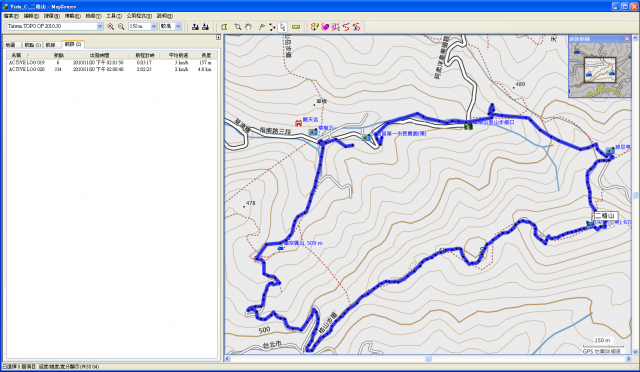Sort tracks by 名稱 column header
This screenshot has height=372, width=640.
tap(27, 55)
